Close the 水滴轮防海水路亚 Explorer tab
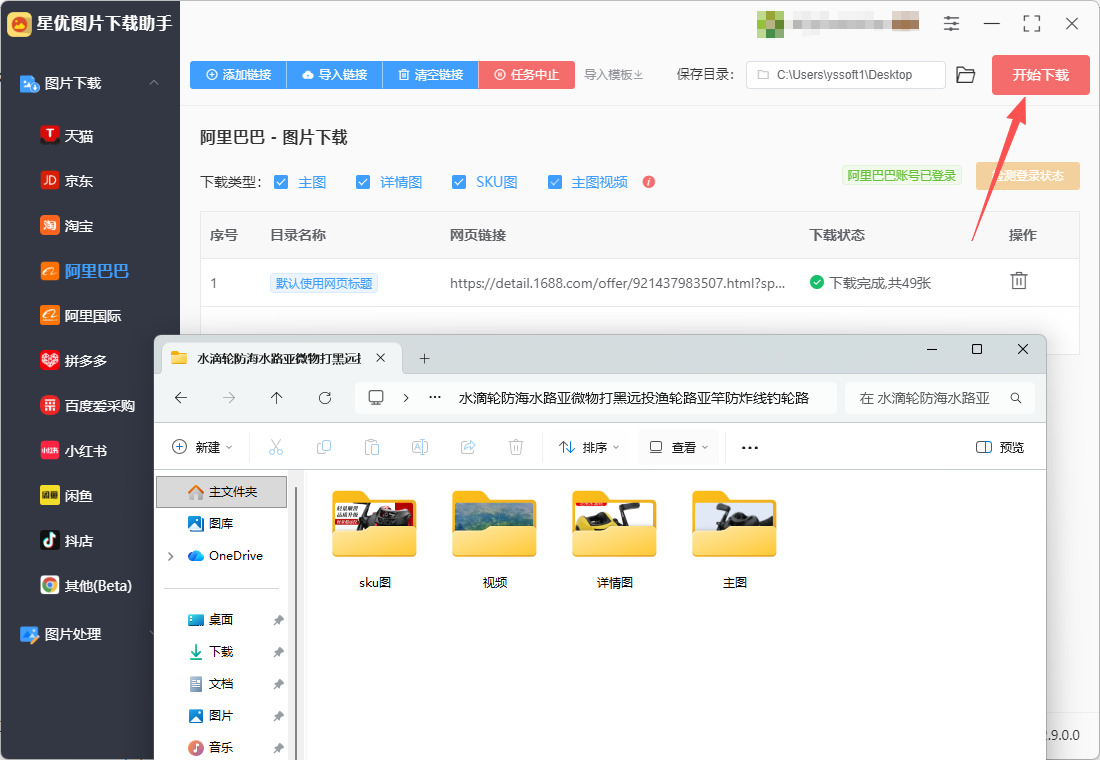This screenshot has width=1100, height=760. [380, 358]
